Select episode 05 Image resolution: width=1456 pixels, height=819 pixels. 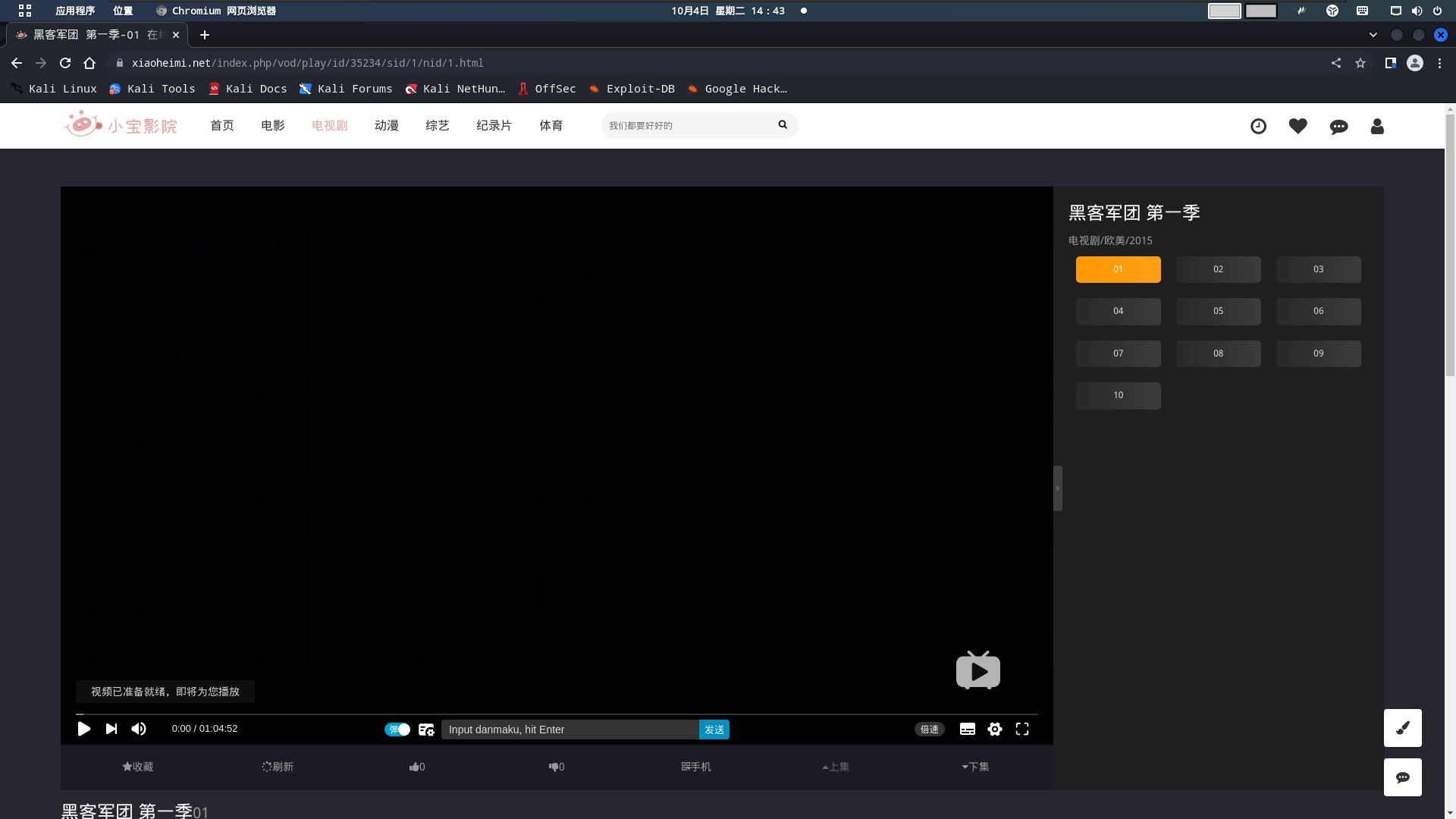1219,311
